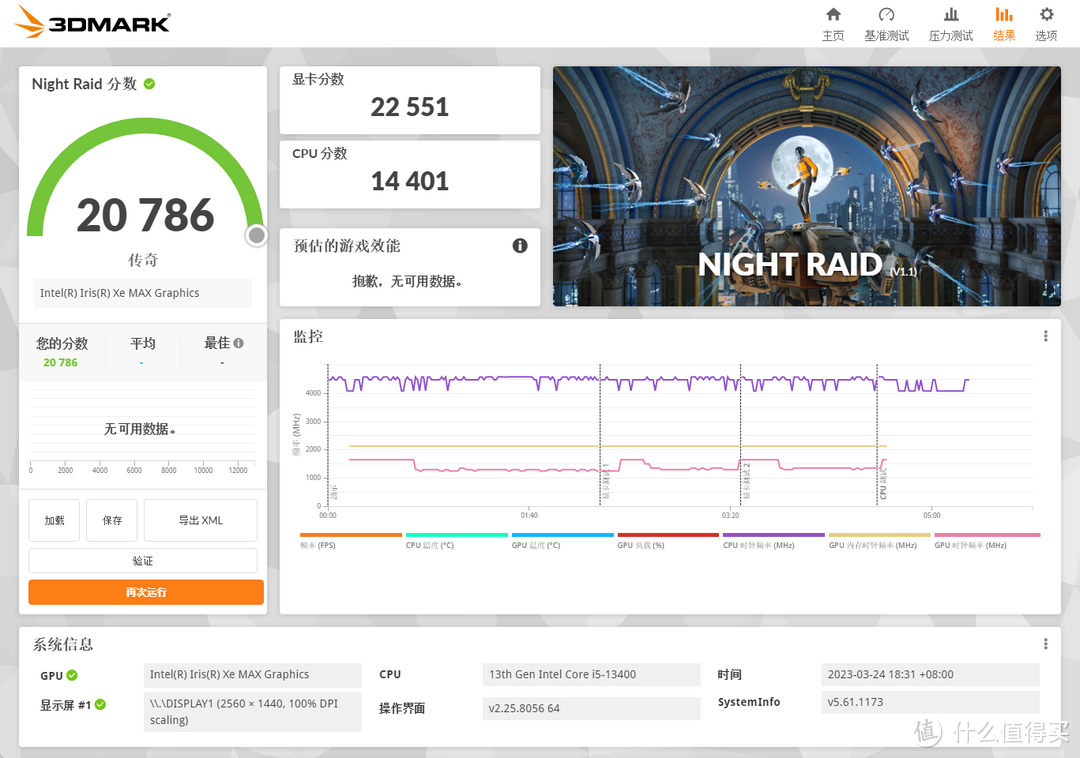Click the Night Raid artwork thumbnail
This screenshot has width=1080, height=758.
[x=807, y=186]
